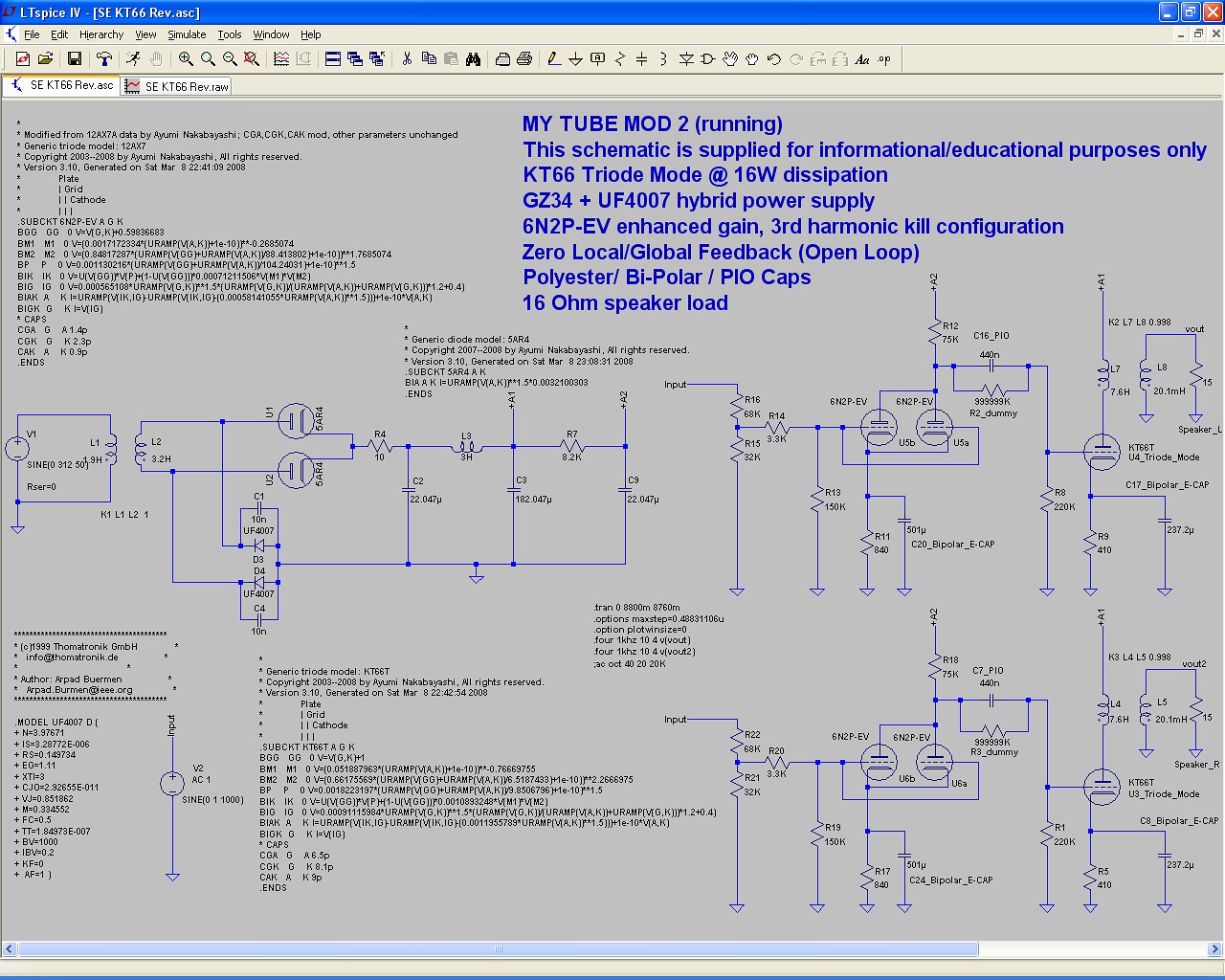Open the Control Panel hammer icon

[104, 59]
